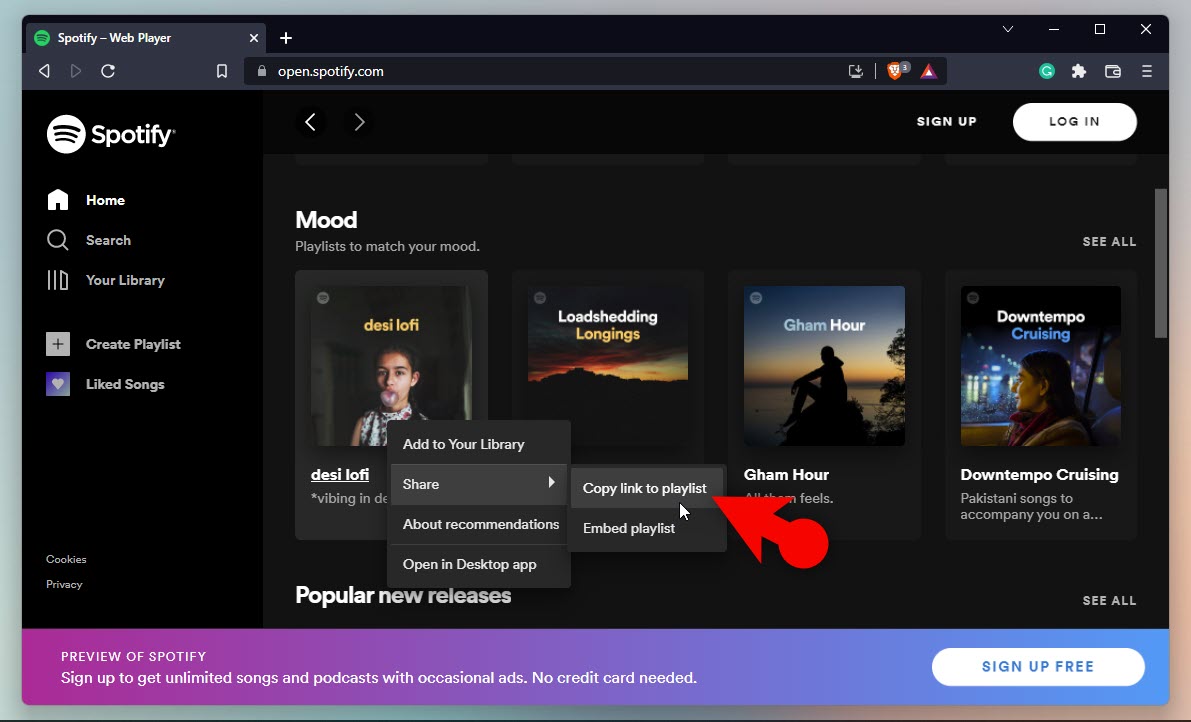The image size is (1191, 722).
Task: Go back with the browser back arrow
Action: [44, 71]
